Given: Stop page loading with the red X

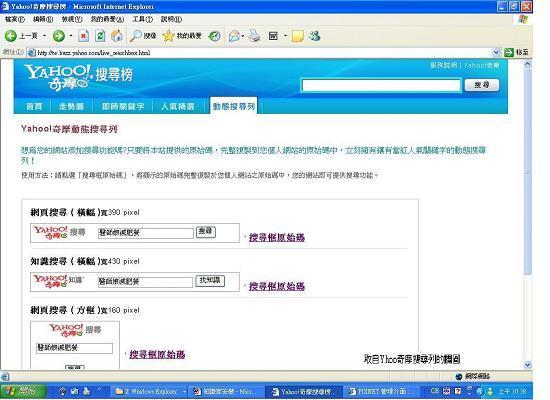Looking at the screenshot, I should pos(83,36).
